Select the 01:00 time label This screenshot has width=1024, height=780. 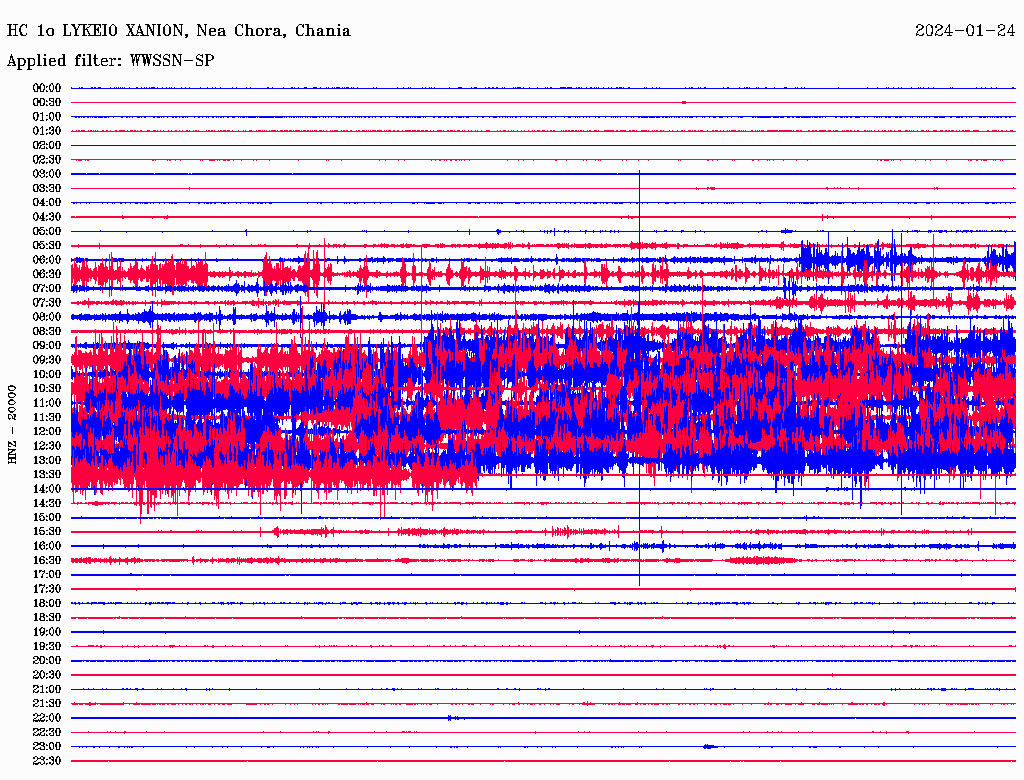click(47, 117)
